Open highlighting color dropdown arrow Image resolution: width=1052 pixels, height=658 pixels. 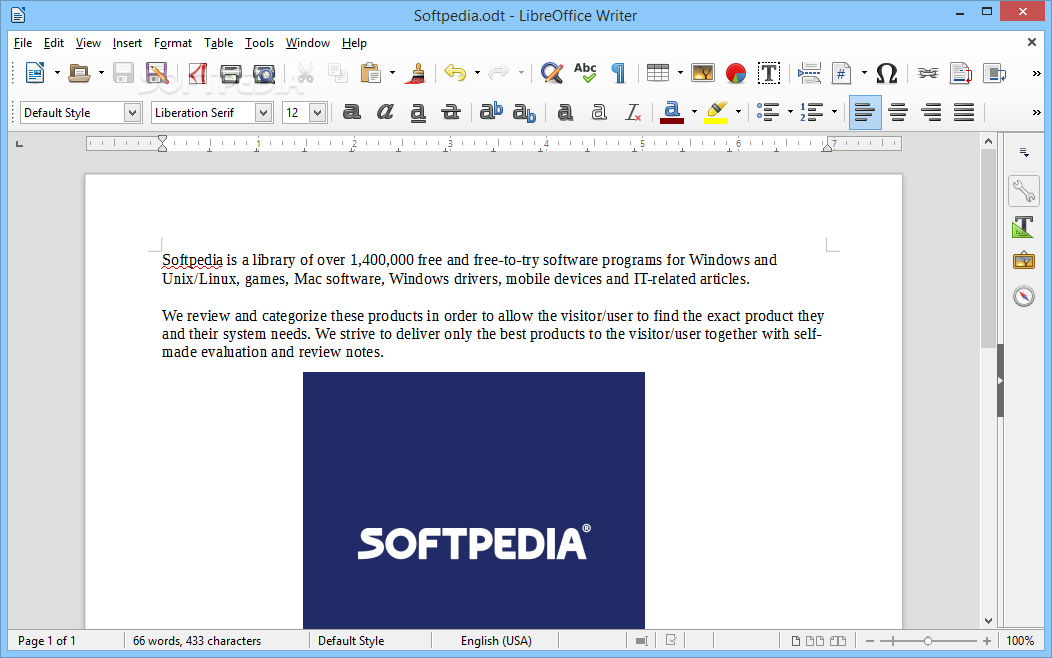[738, 112]
